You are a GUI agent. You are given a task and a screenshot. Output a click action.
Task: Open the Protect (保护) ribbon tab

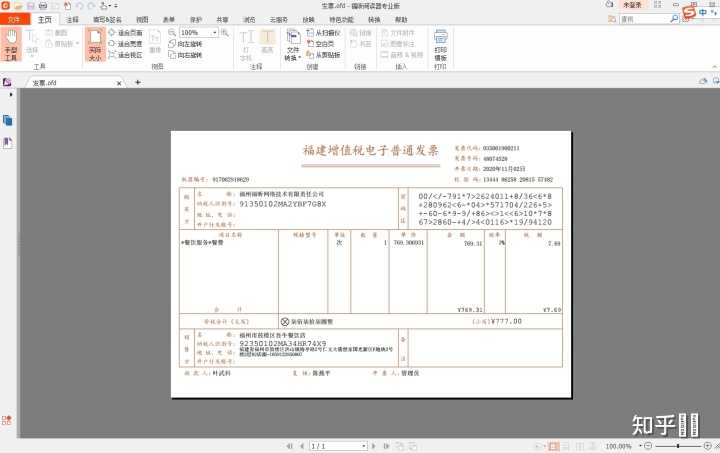point(196,19)
